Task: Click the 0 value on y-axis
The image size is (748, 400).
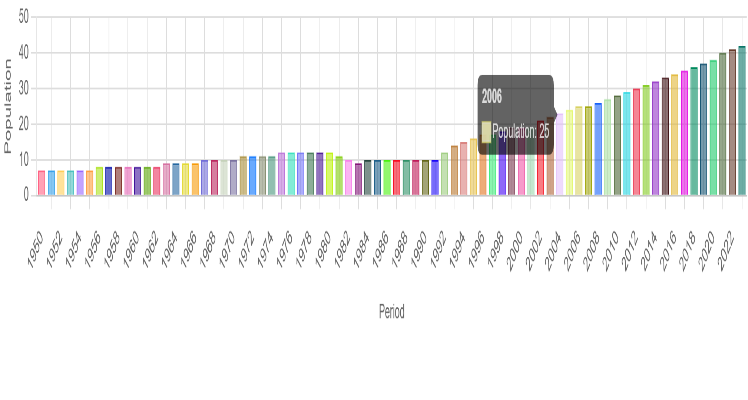Action: 26,196
